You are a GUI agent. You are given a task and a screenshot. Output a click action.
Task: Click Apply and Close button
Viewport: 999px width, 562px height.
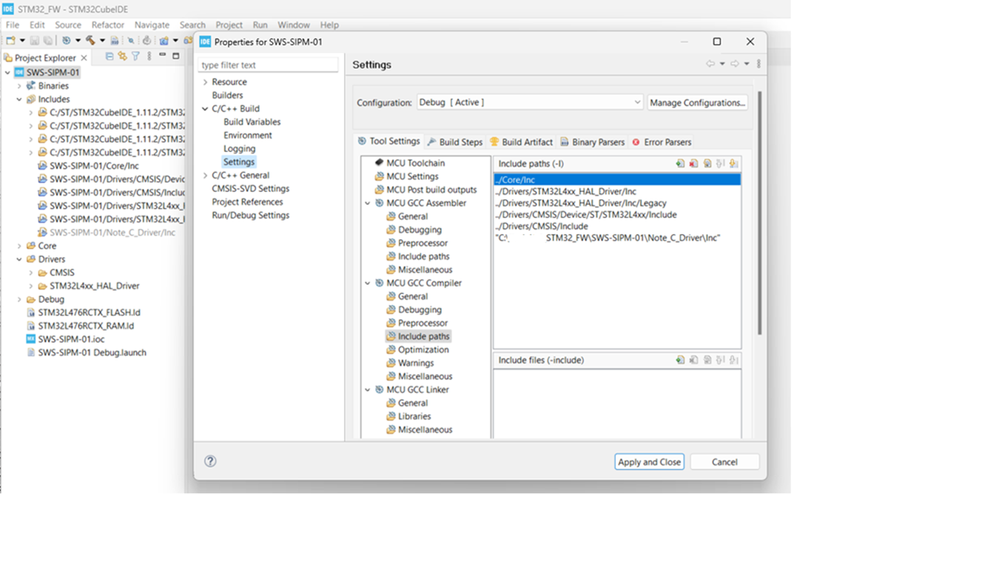click(x=649, y=462)
